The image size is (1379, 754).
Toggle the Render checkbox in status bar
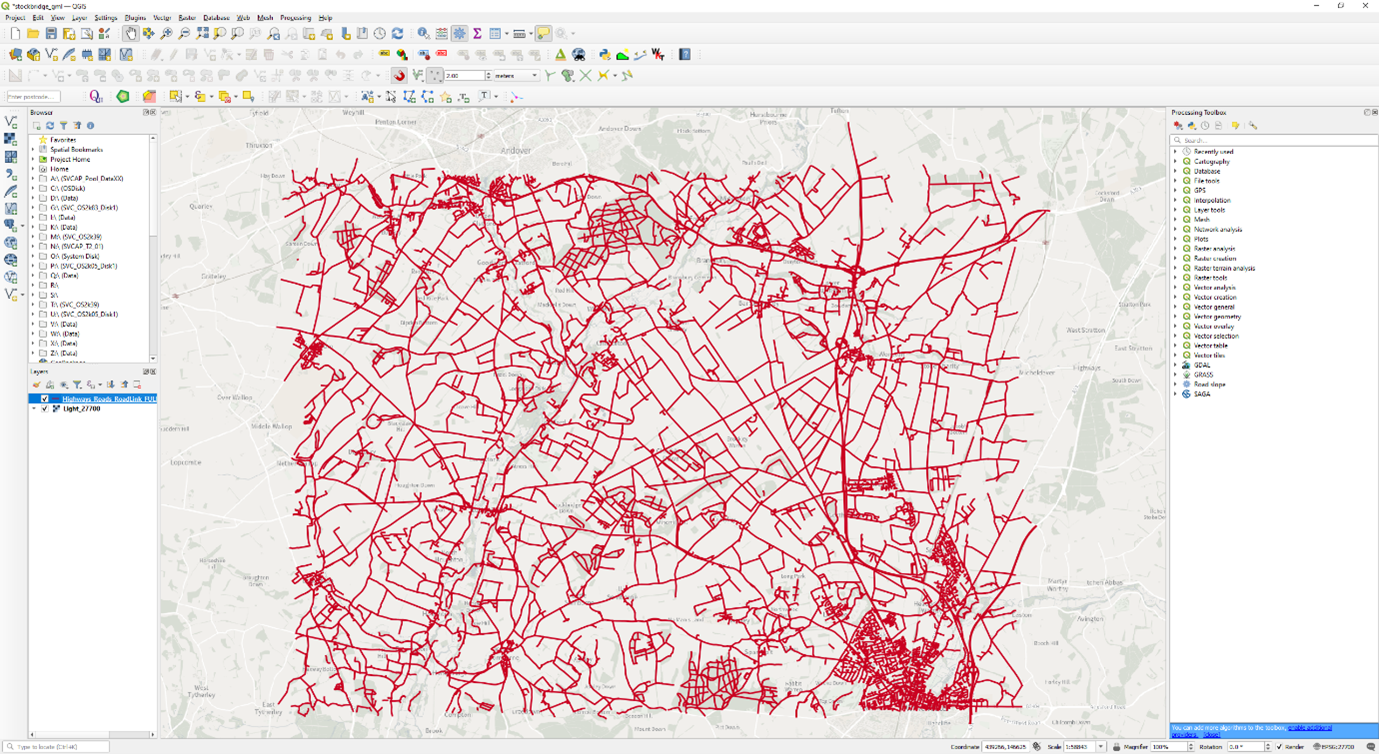coord(1279,747)
